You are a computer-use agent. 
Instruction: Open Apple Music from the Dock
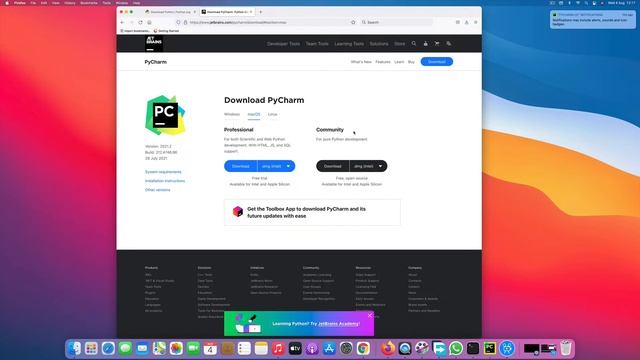click(x=278, y=348)
